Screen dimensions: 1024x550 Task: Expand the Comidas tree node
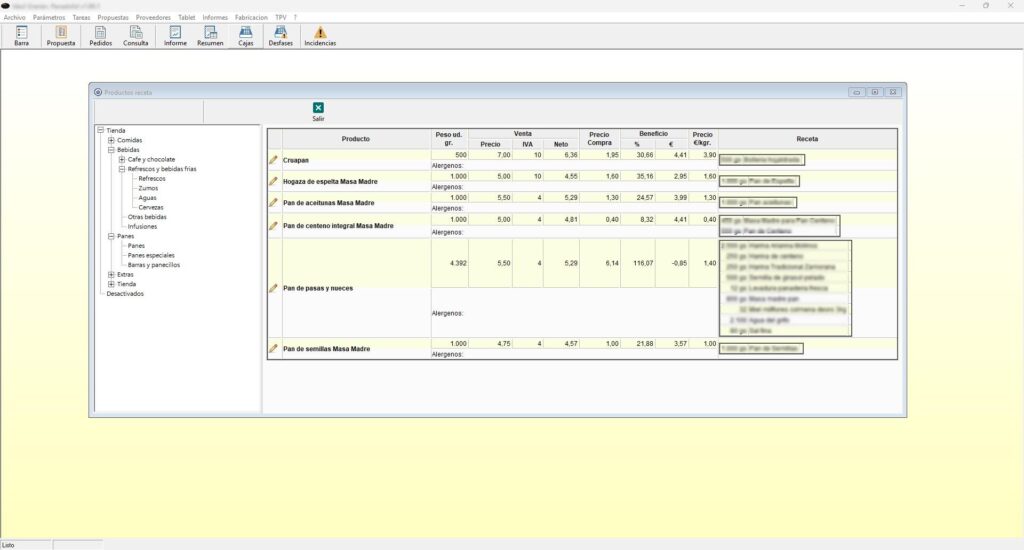(x=111, y=140)
